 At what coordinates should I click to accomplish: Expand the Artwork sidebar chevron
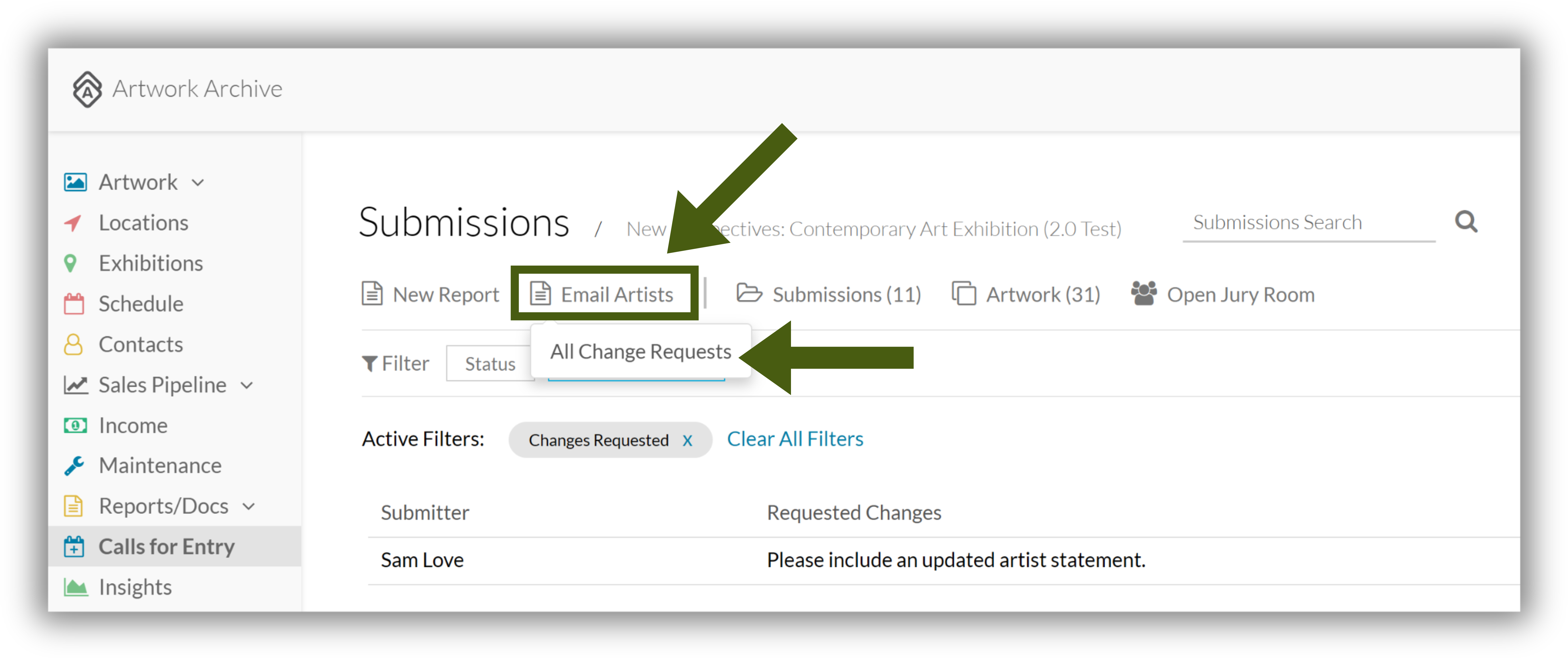tap(198, 182)
